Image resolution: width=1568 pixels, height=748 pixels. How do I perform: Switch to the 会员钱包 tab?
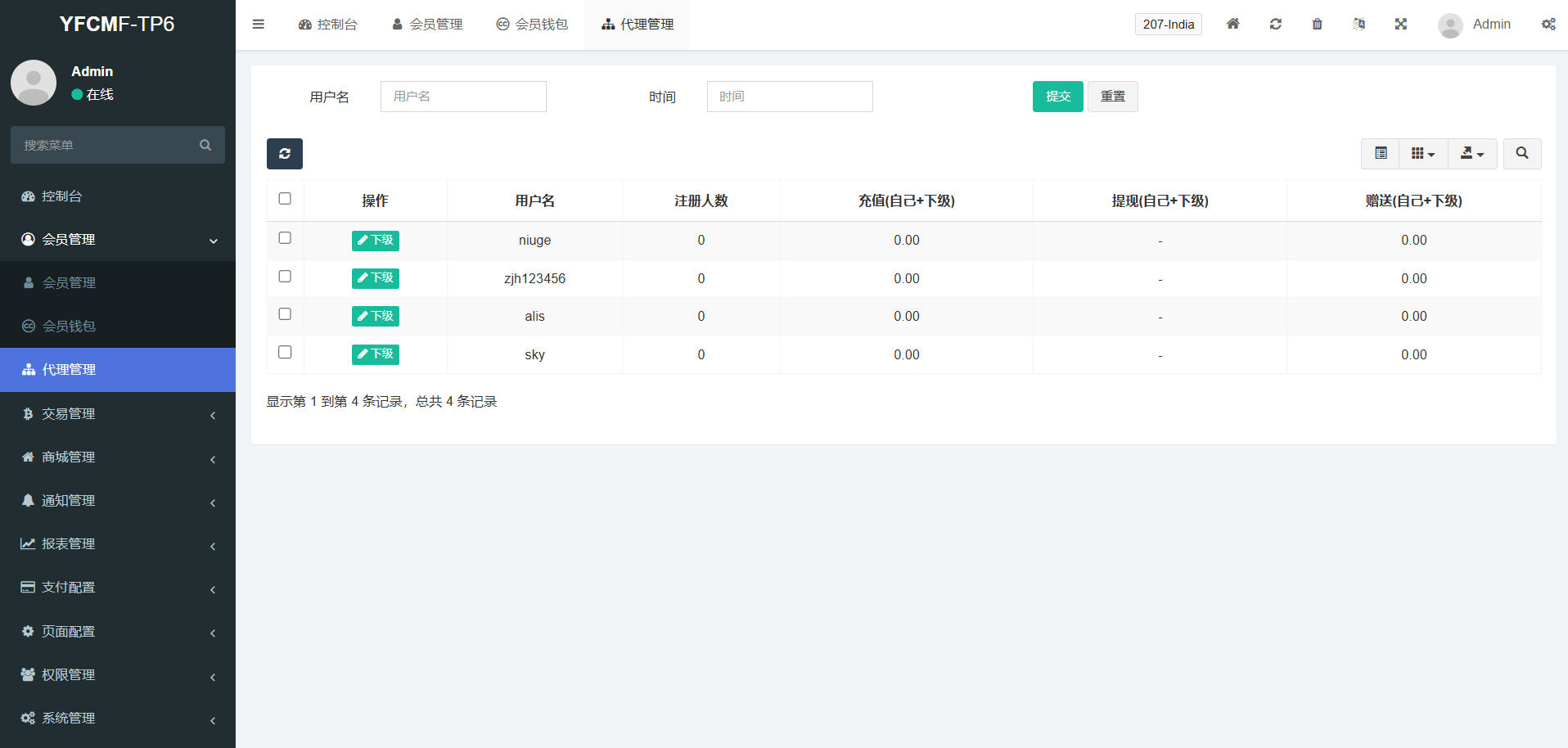(532, 25)
